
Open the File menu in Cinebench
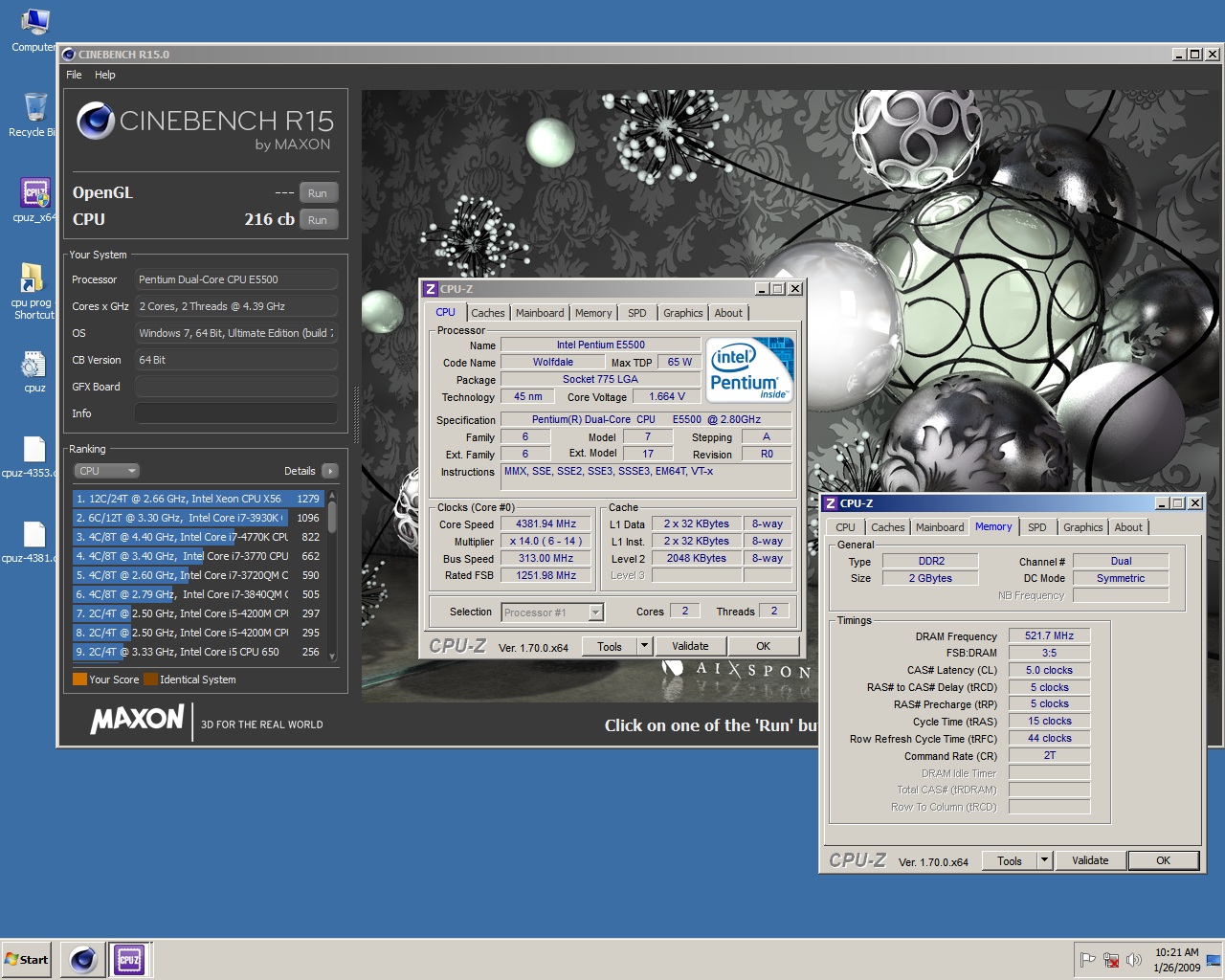[74, 75]
